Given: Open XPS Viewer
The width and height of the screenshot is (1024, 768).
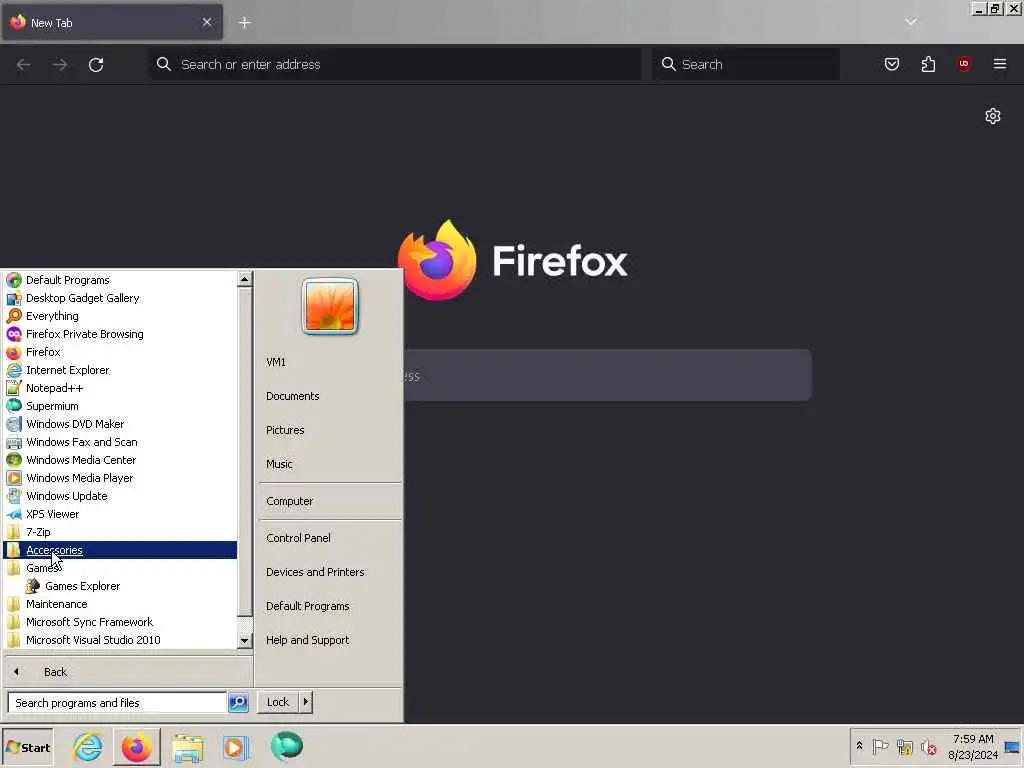Looking at the screenshot, I should (121, 514).
